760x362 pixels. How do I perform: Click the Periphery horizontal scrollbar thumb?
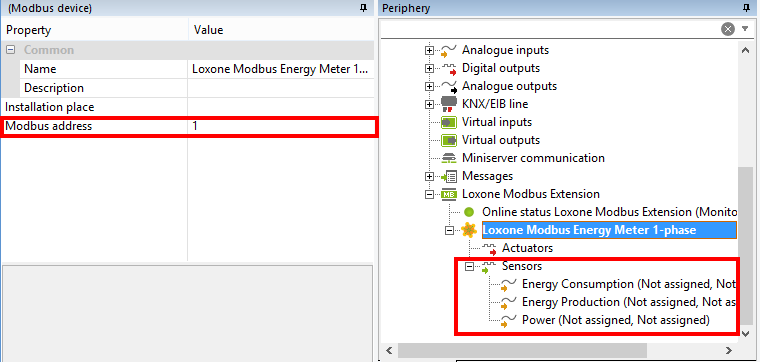[522, 350]
